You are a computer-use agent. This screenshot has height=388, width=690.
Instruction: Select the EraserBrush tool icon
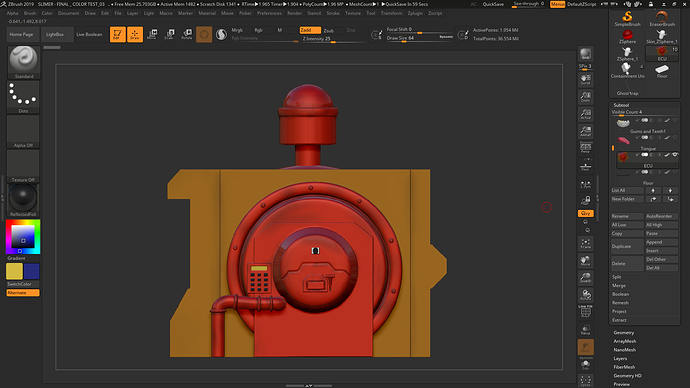[662, 18]
